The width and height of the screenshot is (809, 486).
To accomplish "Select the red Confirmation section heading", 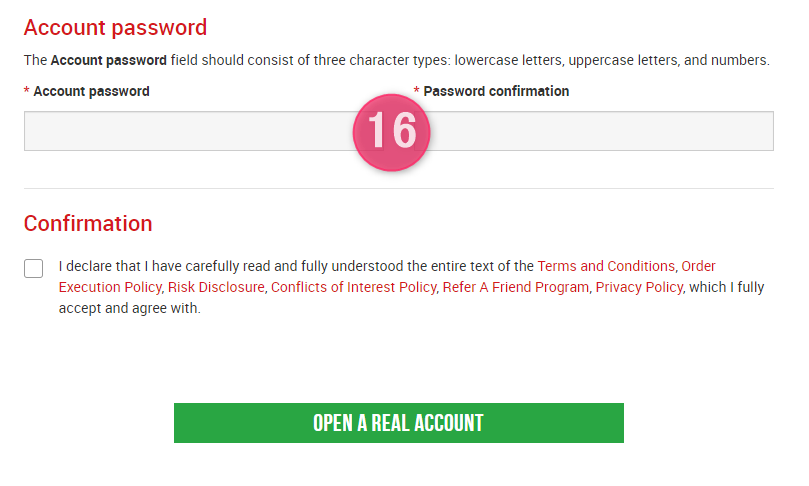I will coord(88,223).
